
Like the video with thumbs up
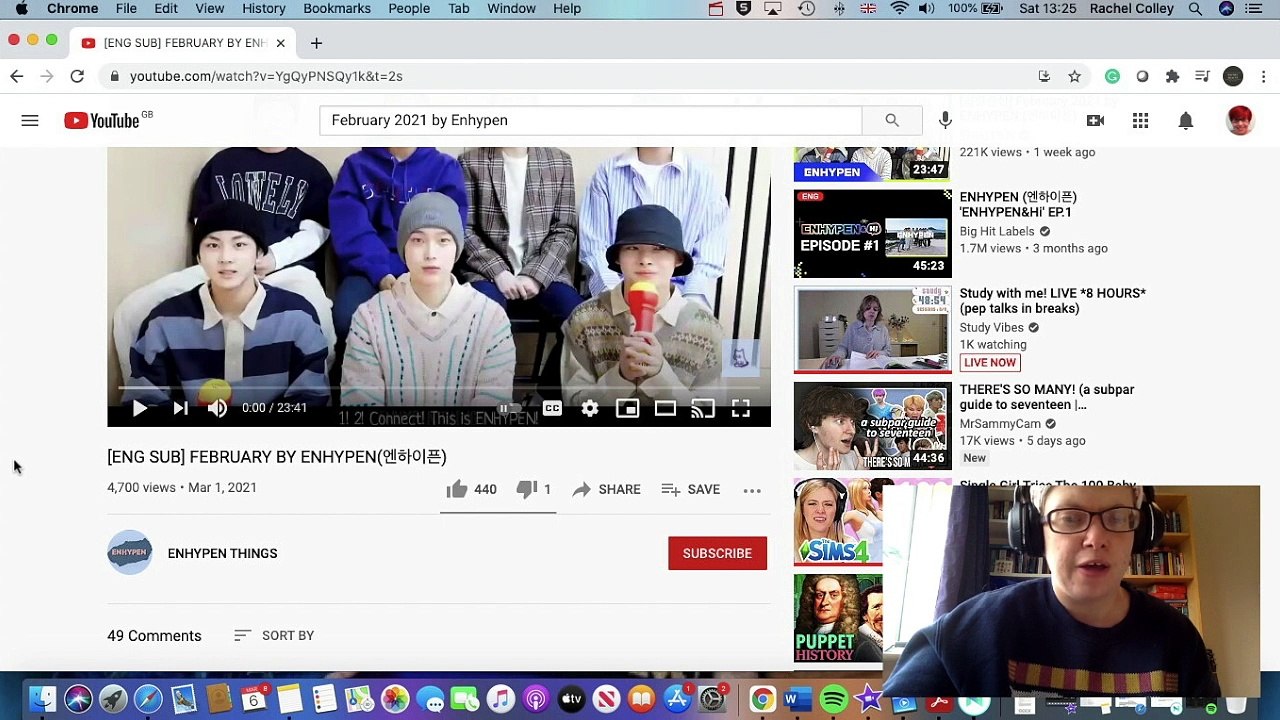[471, 489]
